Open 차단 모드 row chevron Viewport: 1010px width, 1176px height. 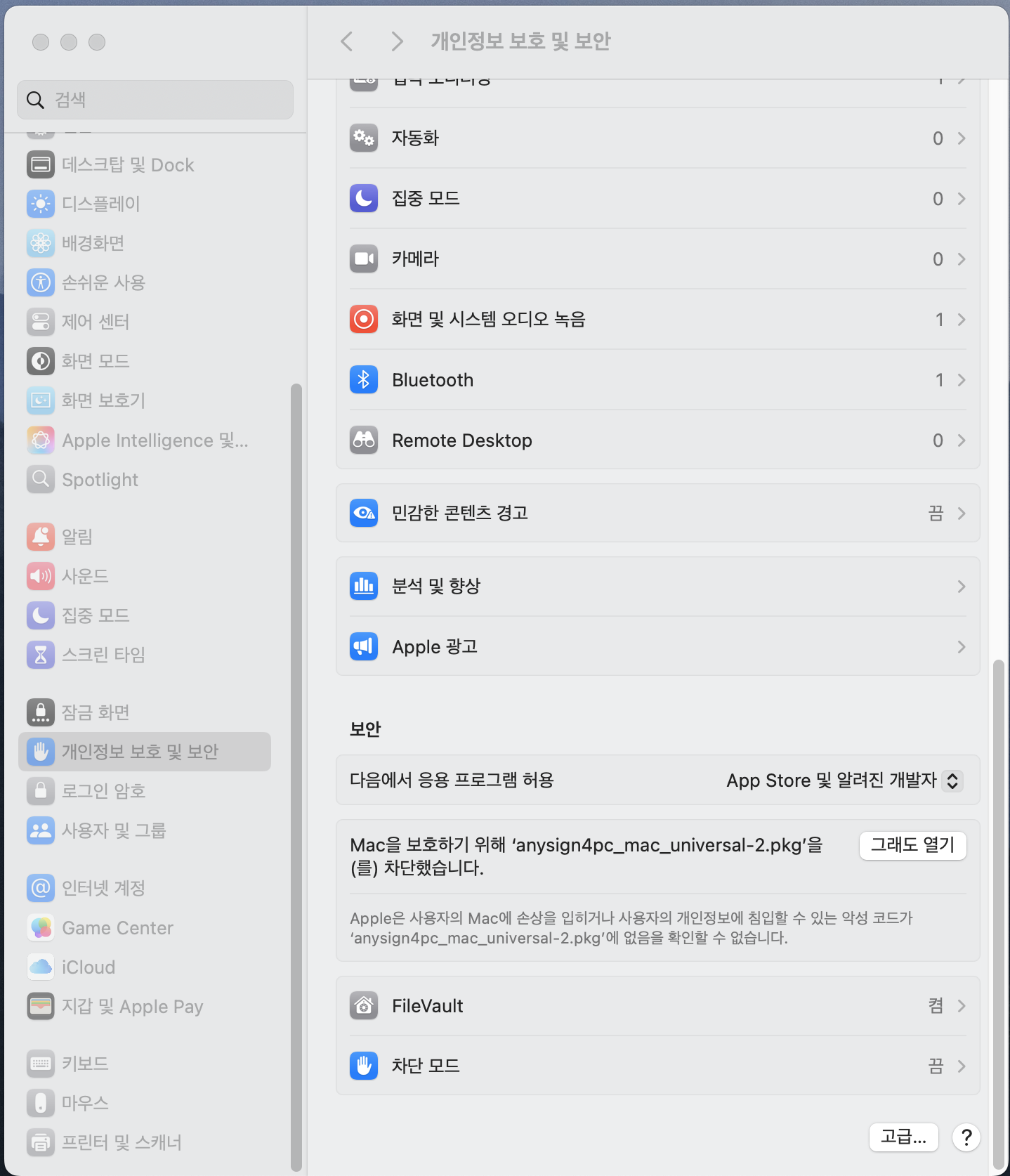962,1066
